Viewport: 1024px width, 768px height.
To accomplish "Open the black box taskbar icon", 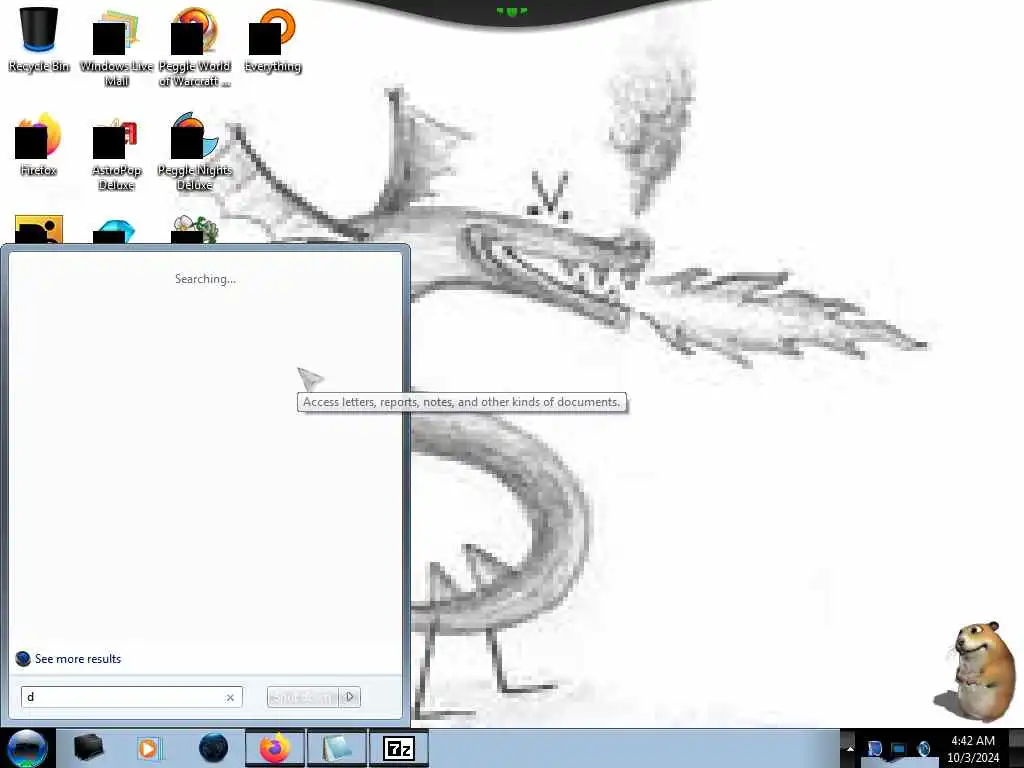I will click(88, 748).
